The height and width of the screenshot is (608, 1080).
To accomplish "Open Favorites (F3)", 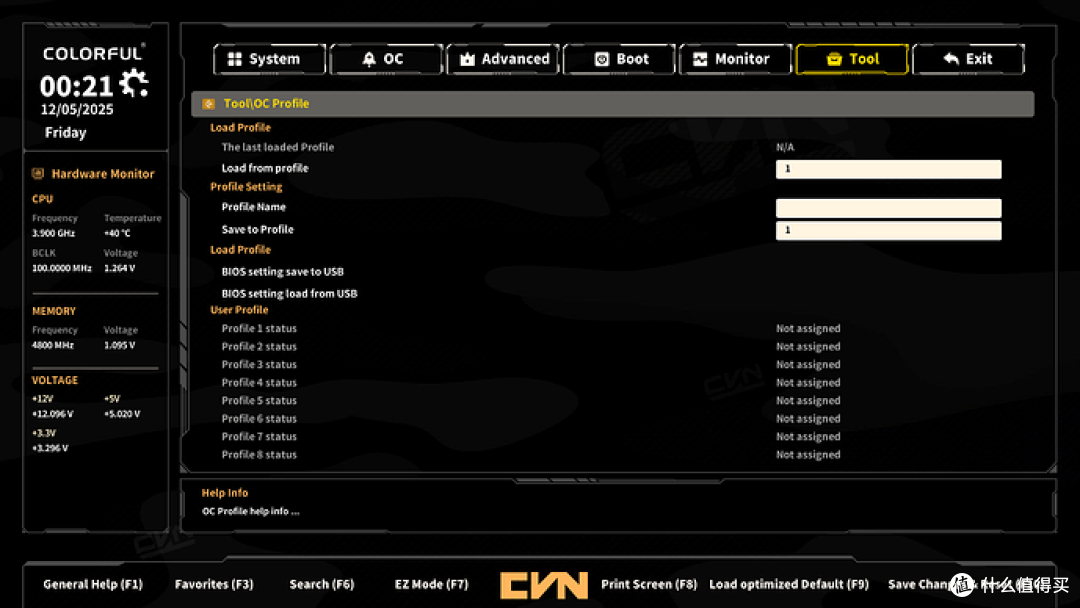I will click(x=214, y=584).
